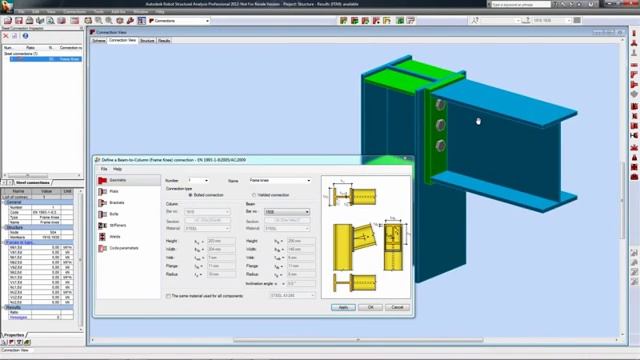Click the horizontal scrollbar under the 3D view

[x=358, y=340]
